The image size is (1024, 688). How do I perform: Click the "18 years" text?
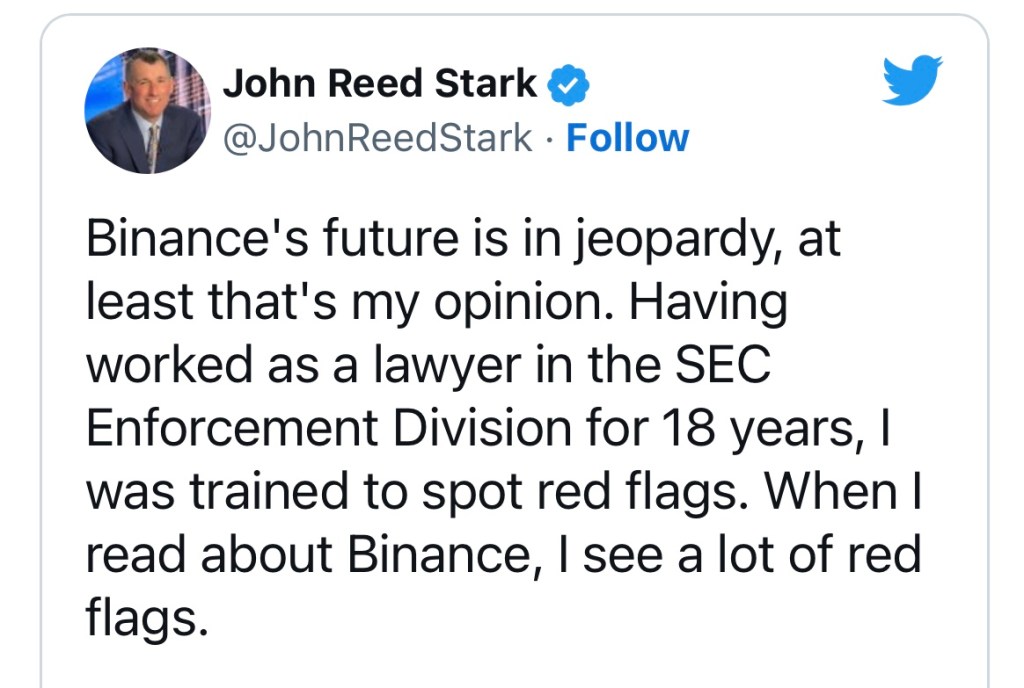tap(765, 430)
